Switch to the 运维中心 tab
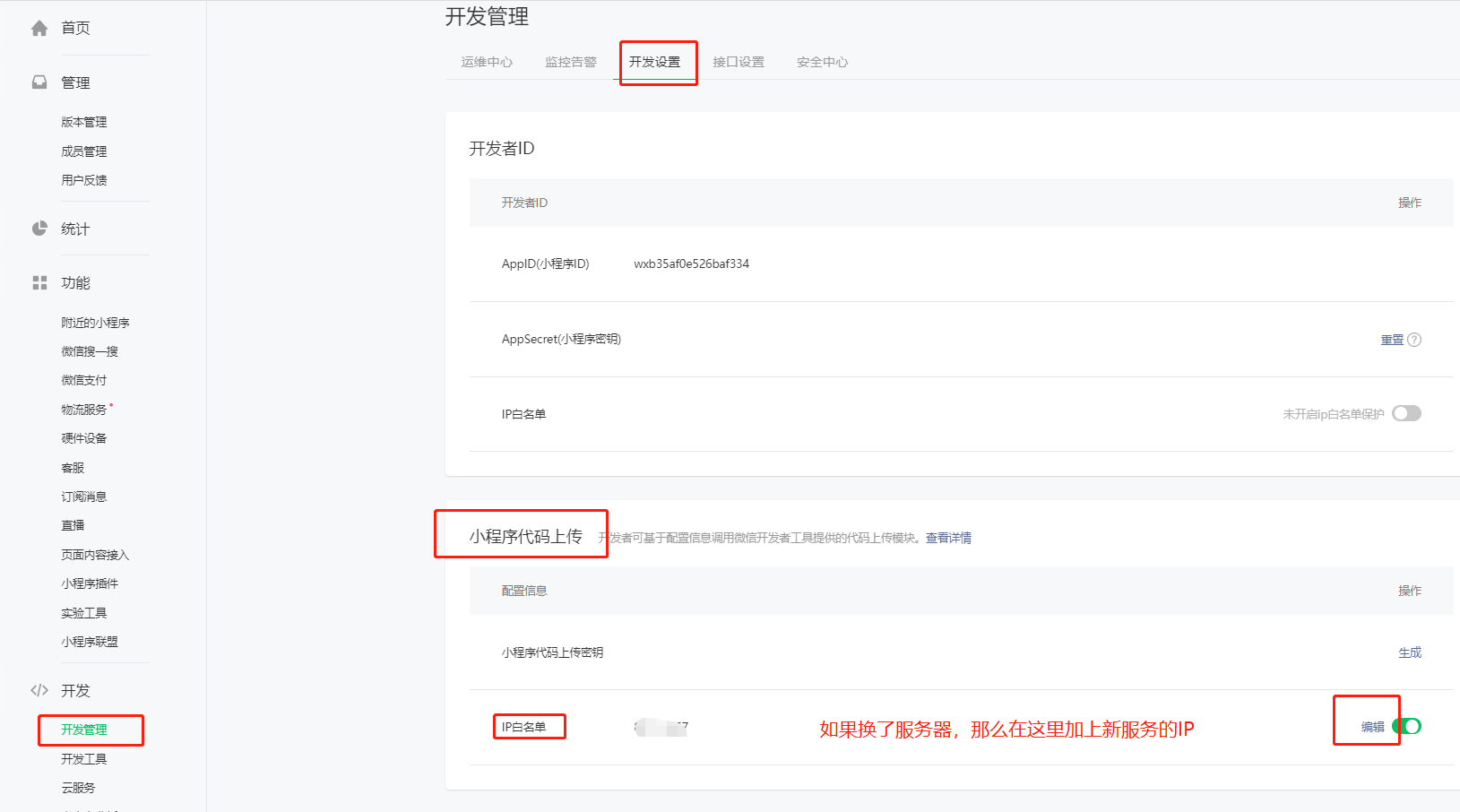Image resolution: width=1460 pixels, height=812 pixels. pyautogui.click(x=487, y=62)
